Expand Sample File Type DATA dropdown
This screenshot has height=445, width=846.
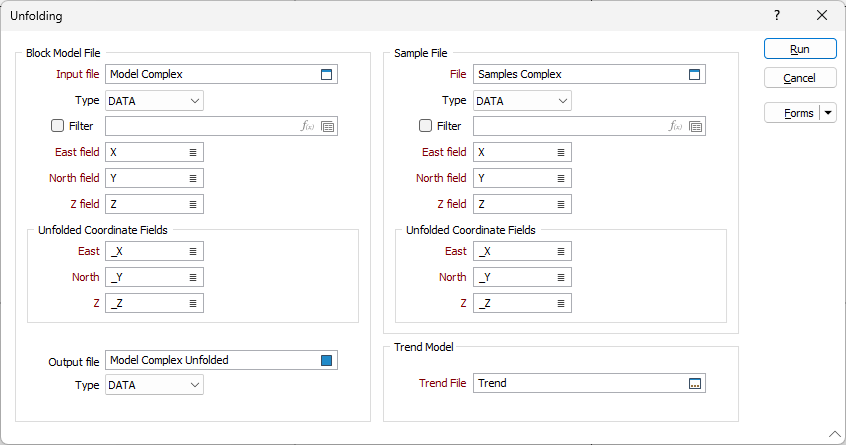click(522, 101)
